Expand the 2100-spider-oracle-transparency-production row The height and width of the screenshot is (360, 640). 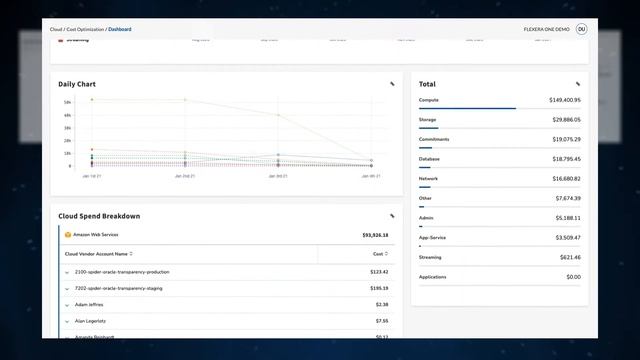(x=67, y=272)
